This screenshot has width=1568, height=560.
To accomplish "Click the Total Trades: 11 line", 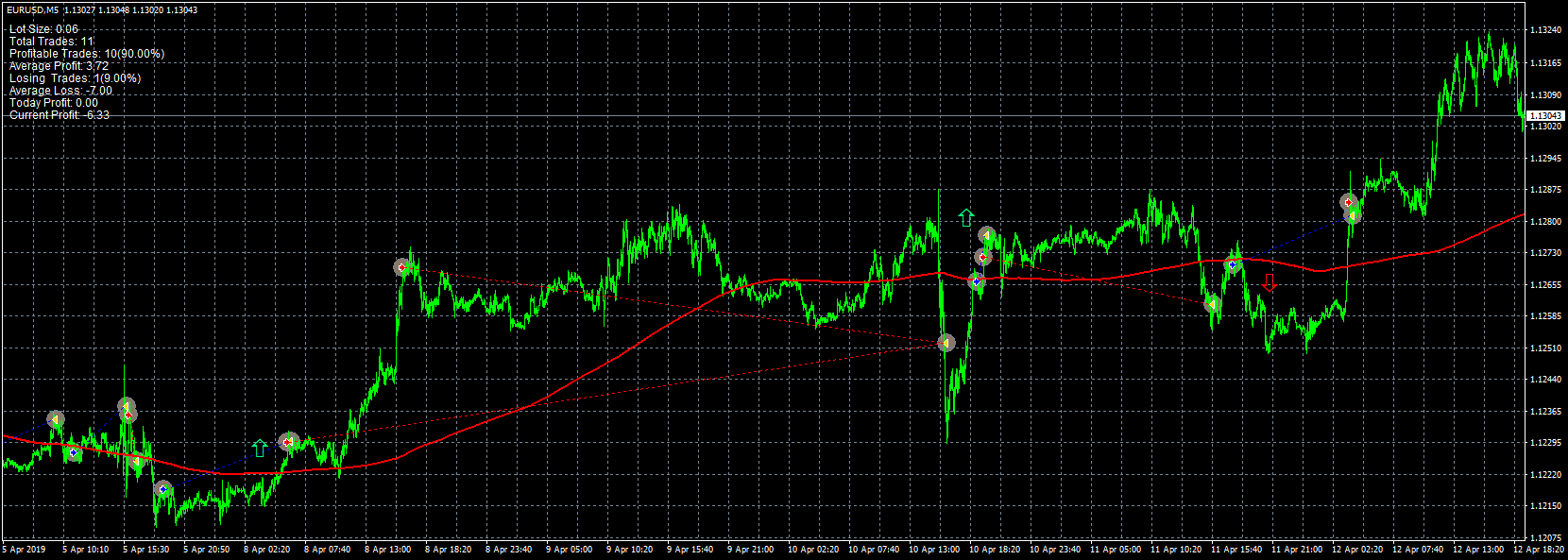I will click(52, 42).
